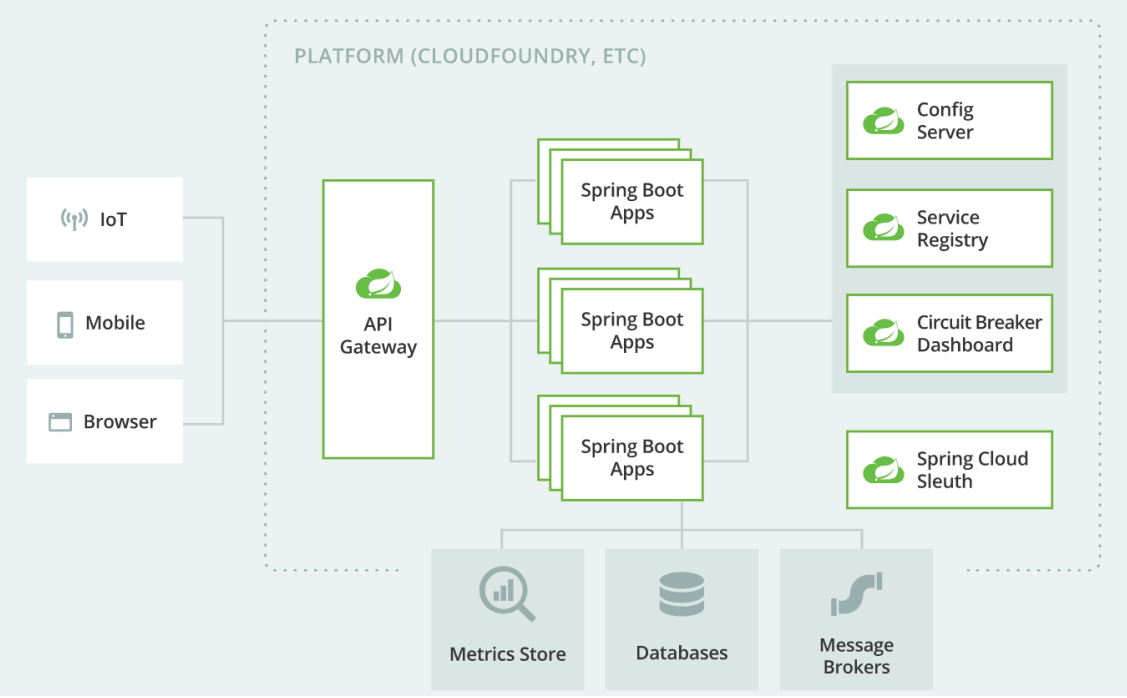Click the Service Registry leaf icon
This screenshot has height=698, width=1127.
[883, 227]
